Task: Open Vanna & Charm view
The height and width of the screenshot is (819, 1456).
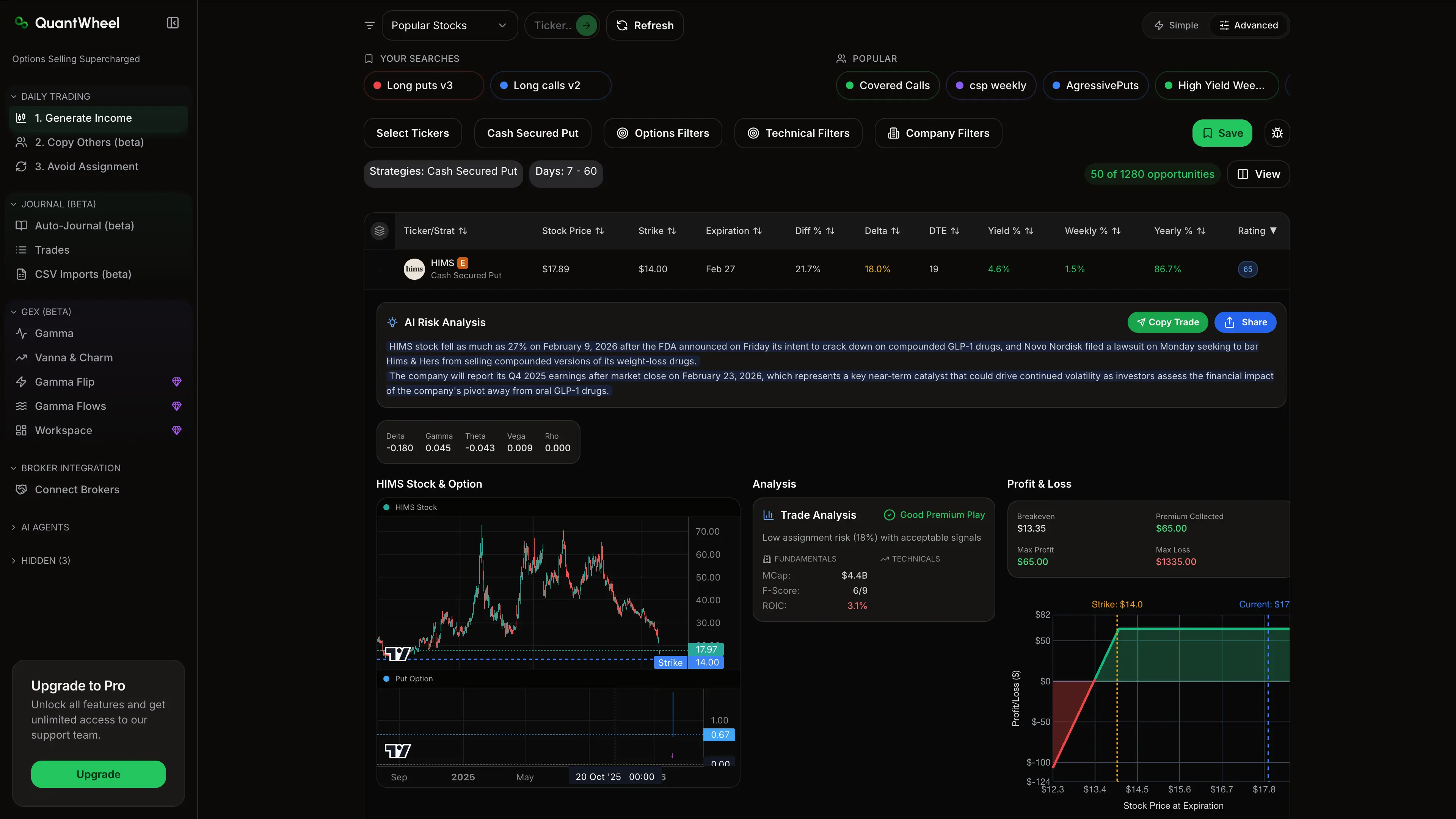Action: pos(99,358)
